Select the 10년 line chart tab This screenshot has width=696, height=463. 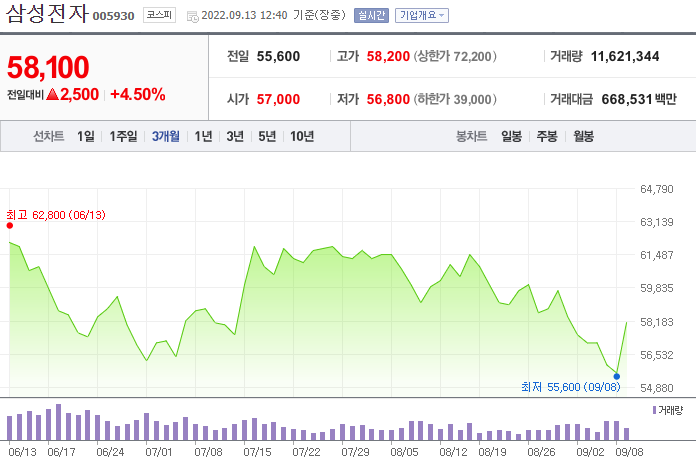[x=302, y=136]
